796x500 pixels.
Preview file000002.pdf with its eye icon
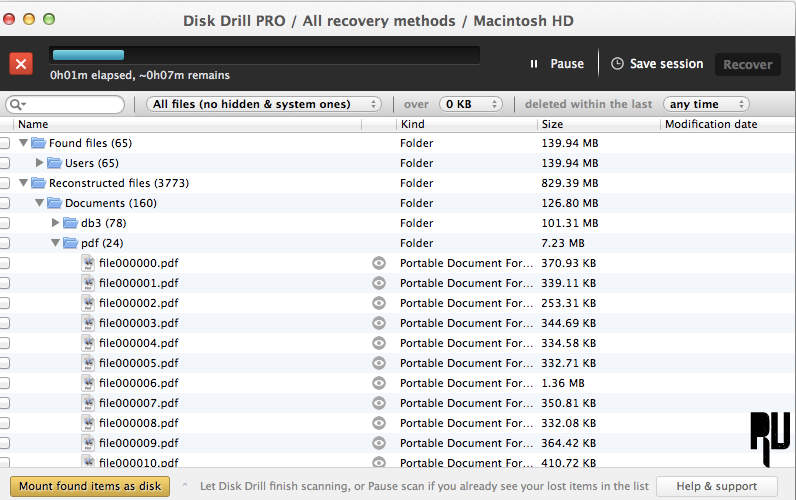tap(379, 303)
